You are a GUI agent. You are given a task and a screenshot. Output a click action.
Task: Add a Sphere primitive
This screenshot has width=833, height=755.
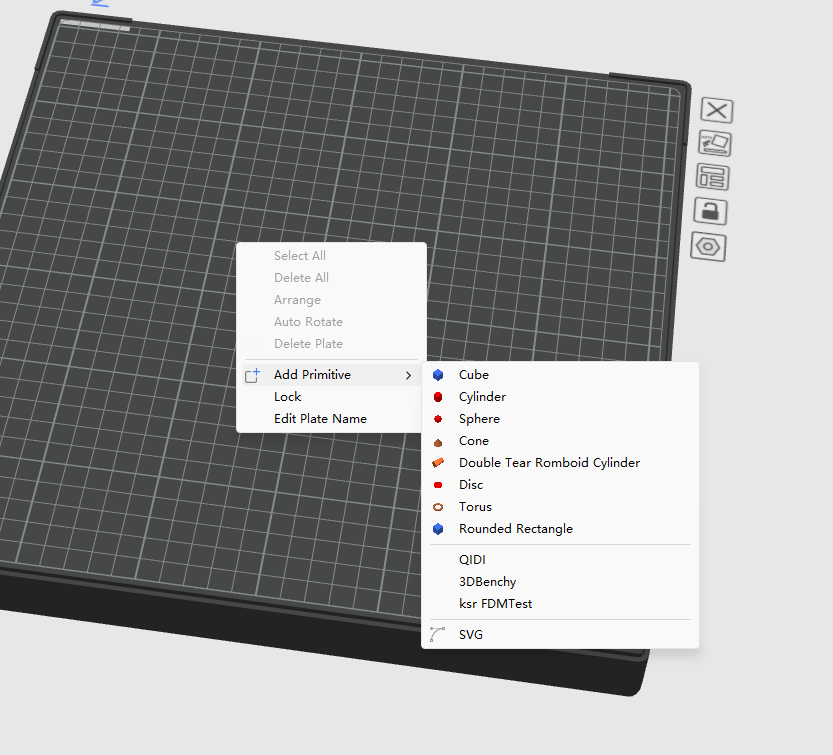(x=560, y=419)
